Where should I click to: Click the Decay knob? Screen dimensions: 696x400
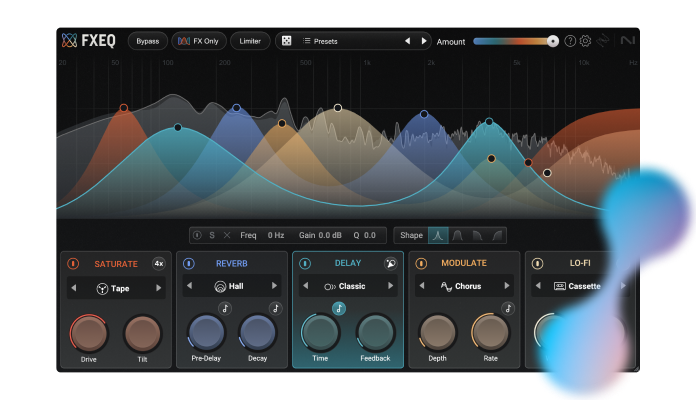[257, 333]
